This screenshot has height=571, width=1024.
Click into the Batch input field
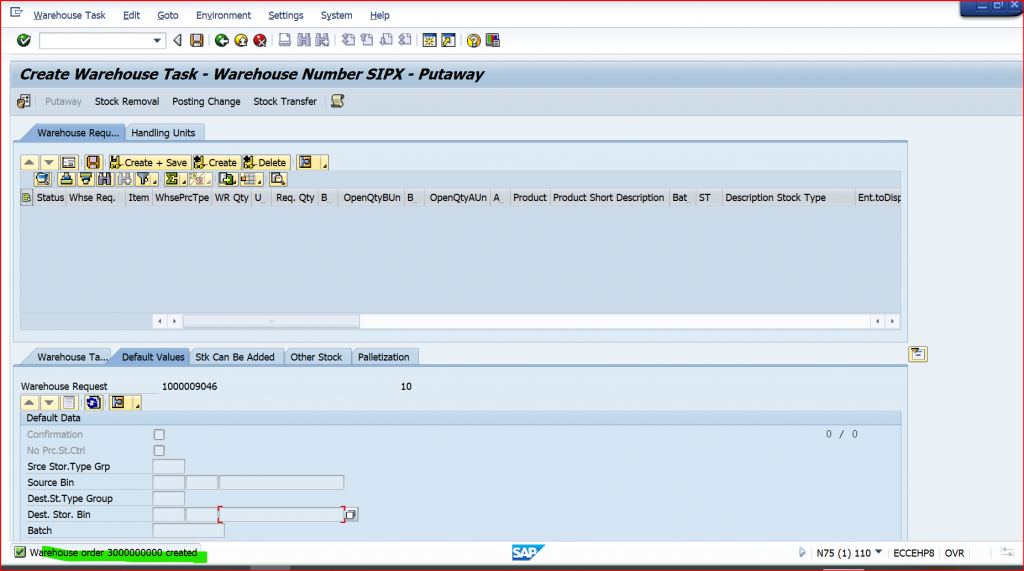pyautogui.click(x=188, y=530)
